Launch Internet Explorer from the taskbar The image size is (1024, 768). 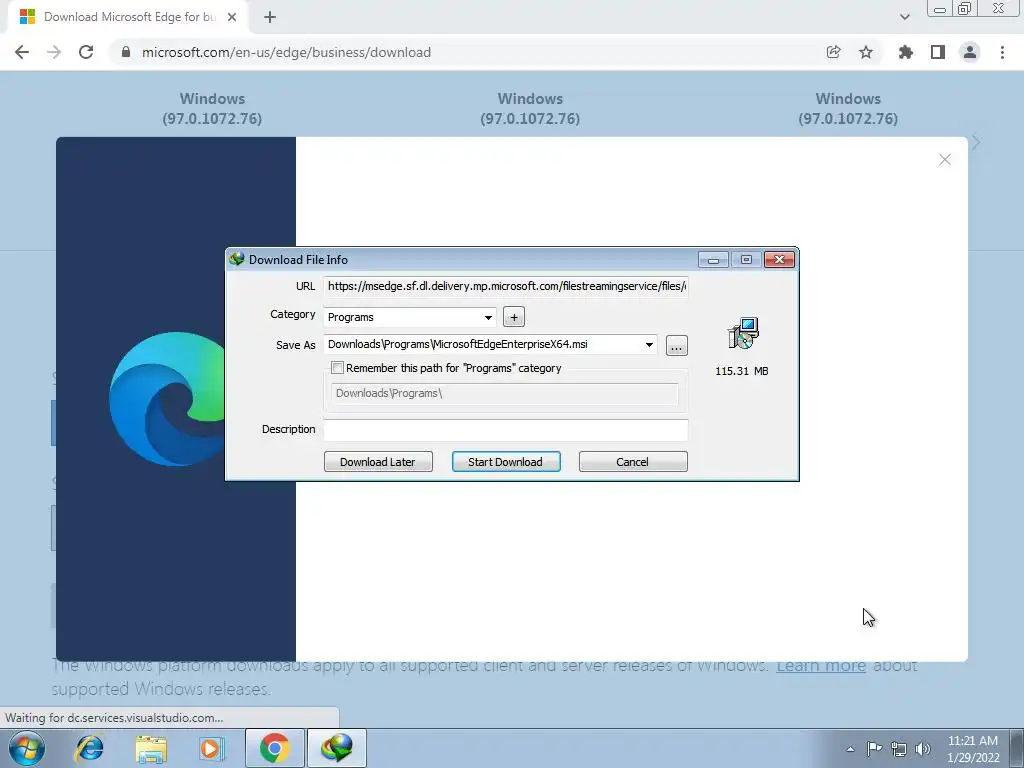point(89,749)
